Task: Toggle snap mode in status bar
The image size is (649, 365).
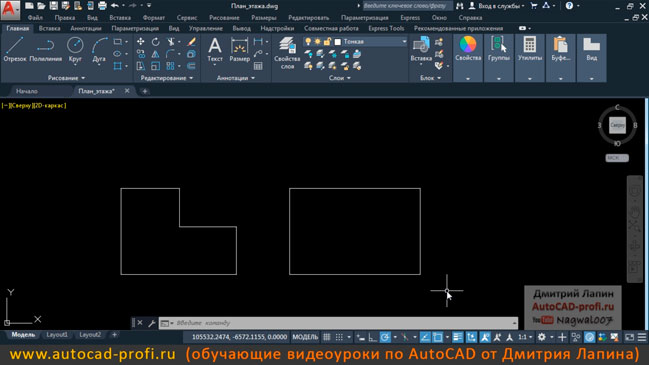Action: 339,337
